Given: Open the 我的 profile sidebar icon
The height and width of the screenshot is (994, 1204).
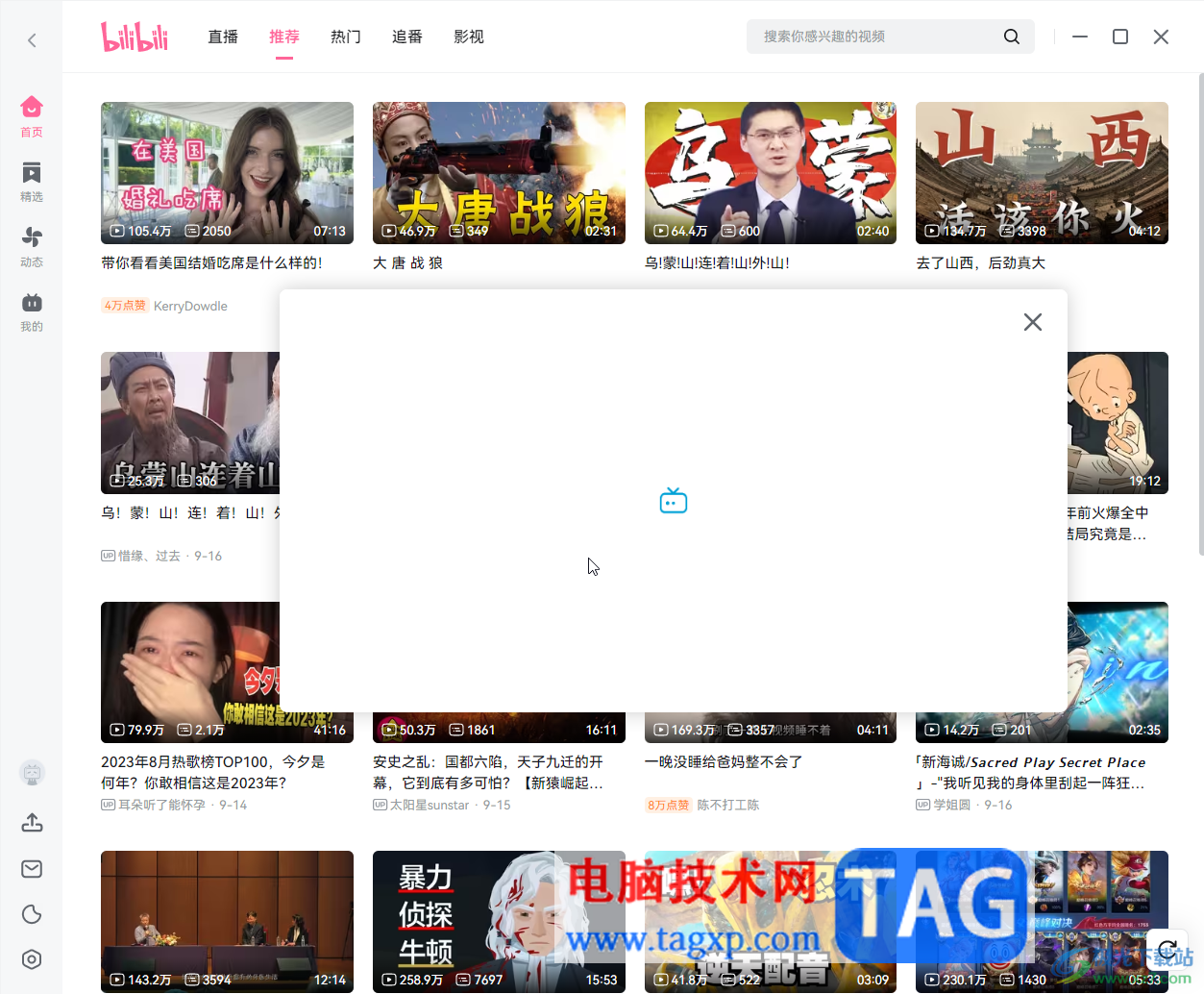Looking at the screenshot, I should (x=32, y=311).
